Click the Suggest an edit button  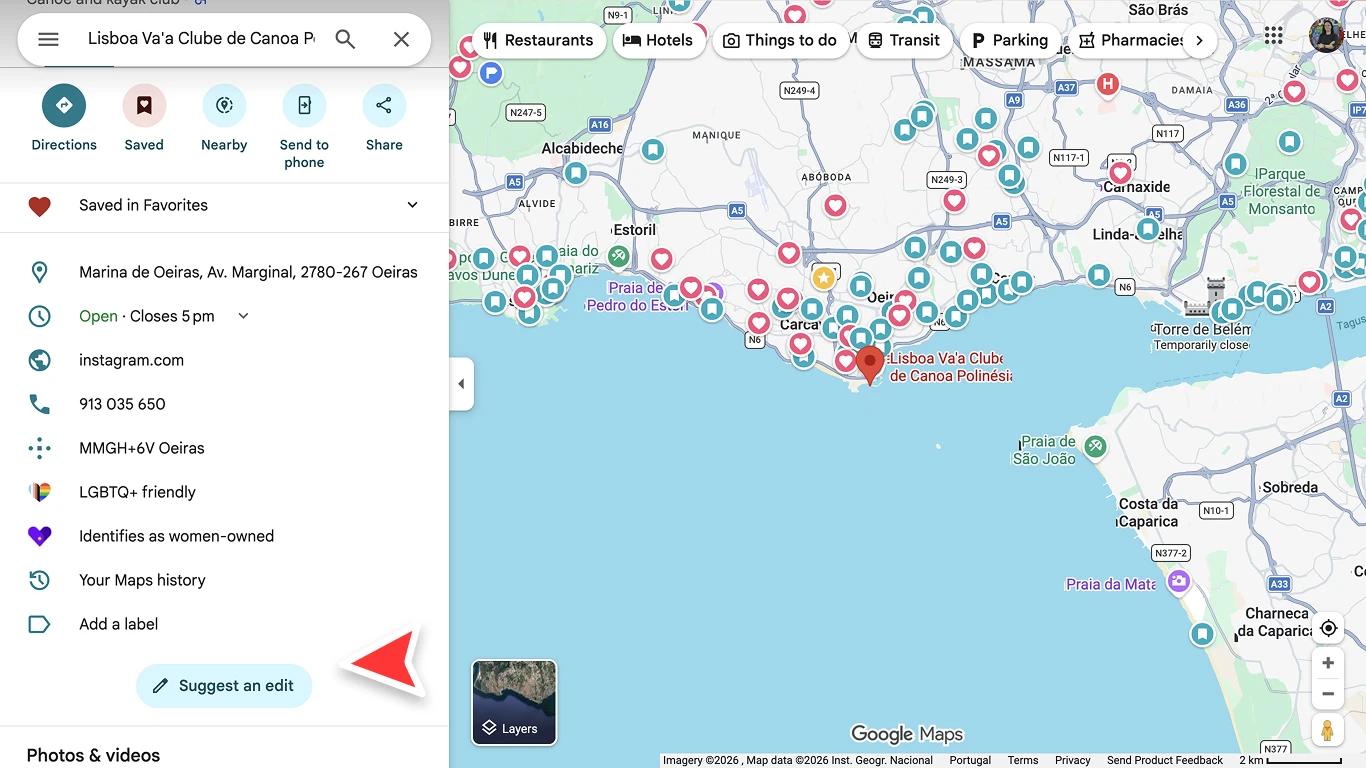coord(224,686)
